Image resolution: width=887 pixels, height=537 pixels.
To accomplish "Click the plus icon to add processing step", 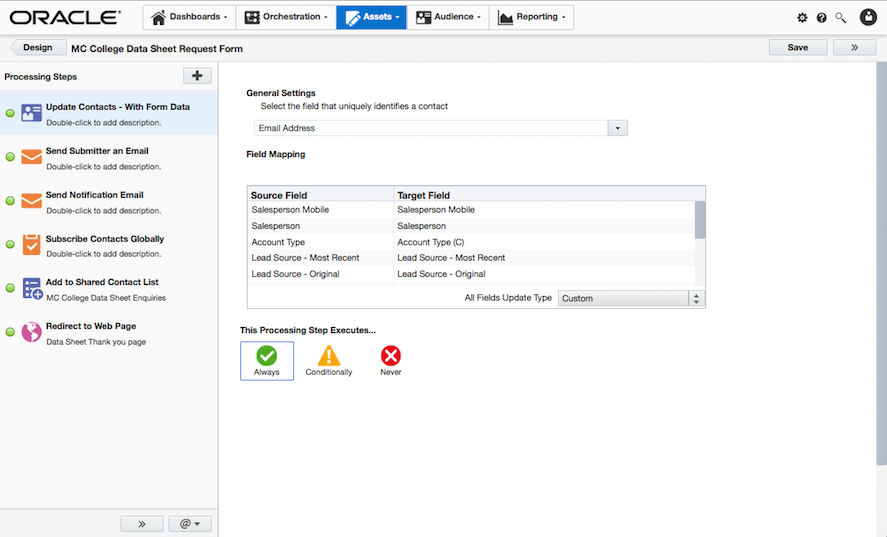I will 197,76.
